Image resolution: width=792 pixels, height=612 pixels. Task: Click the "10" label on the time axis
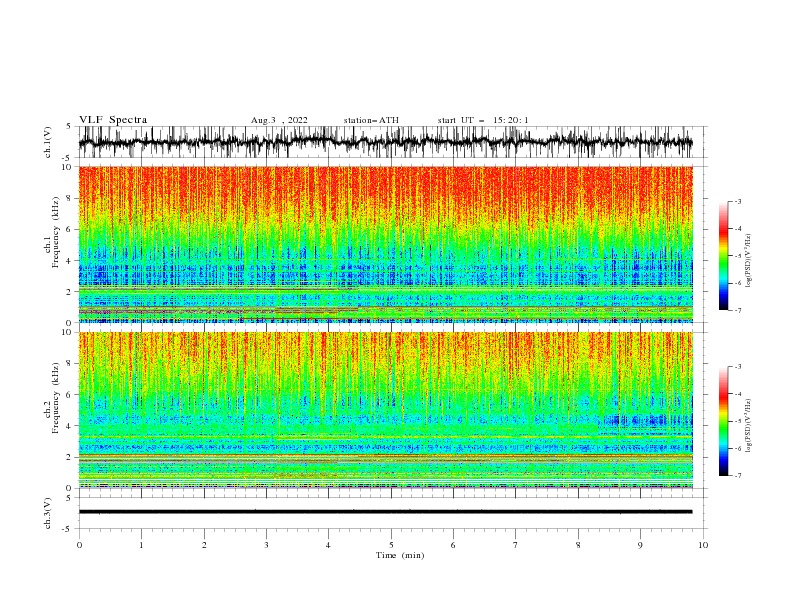pyautogui.click(x=703, y=545)
